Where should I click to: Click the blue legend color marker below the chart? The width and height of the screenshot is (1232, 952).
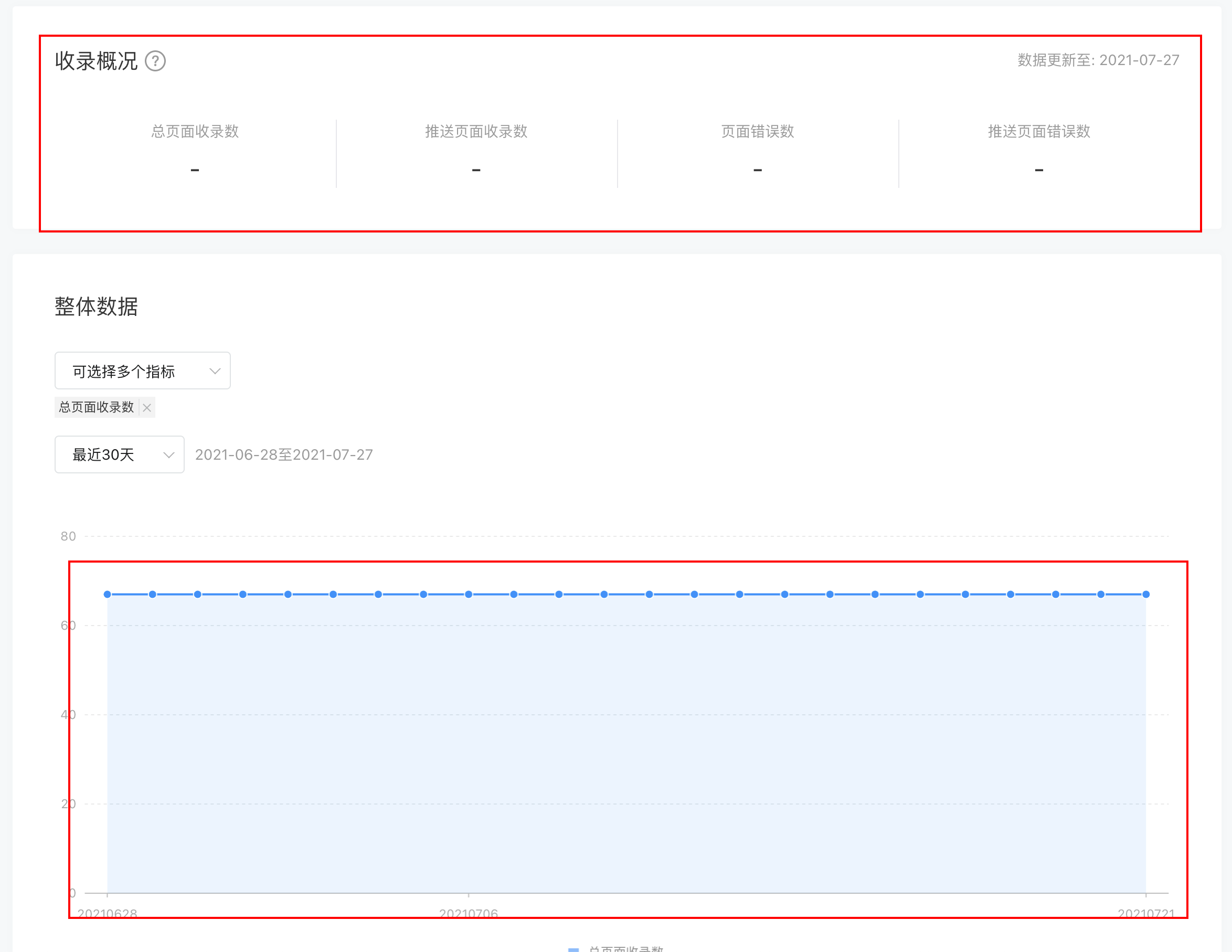573,949
